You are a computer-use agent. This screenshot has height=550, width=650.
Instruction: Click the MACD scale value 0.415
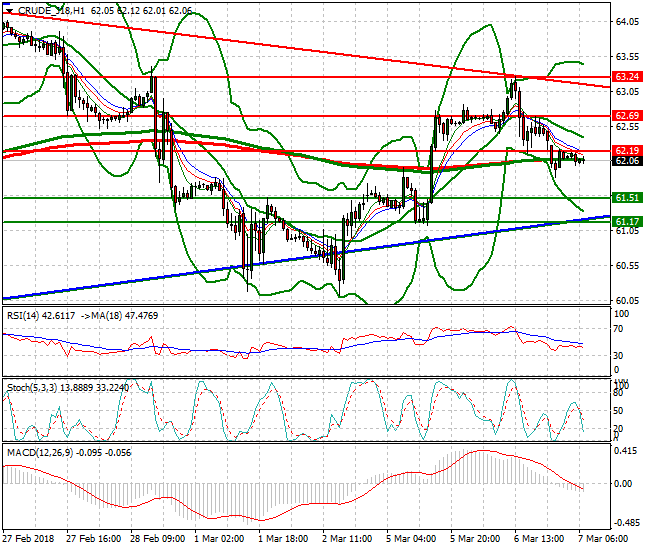point(626,451)
